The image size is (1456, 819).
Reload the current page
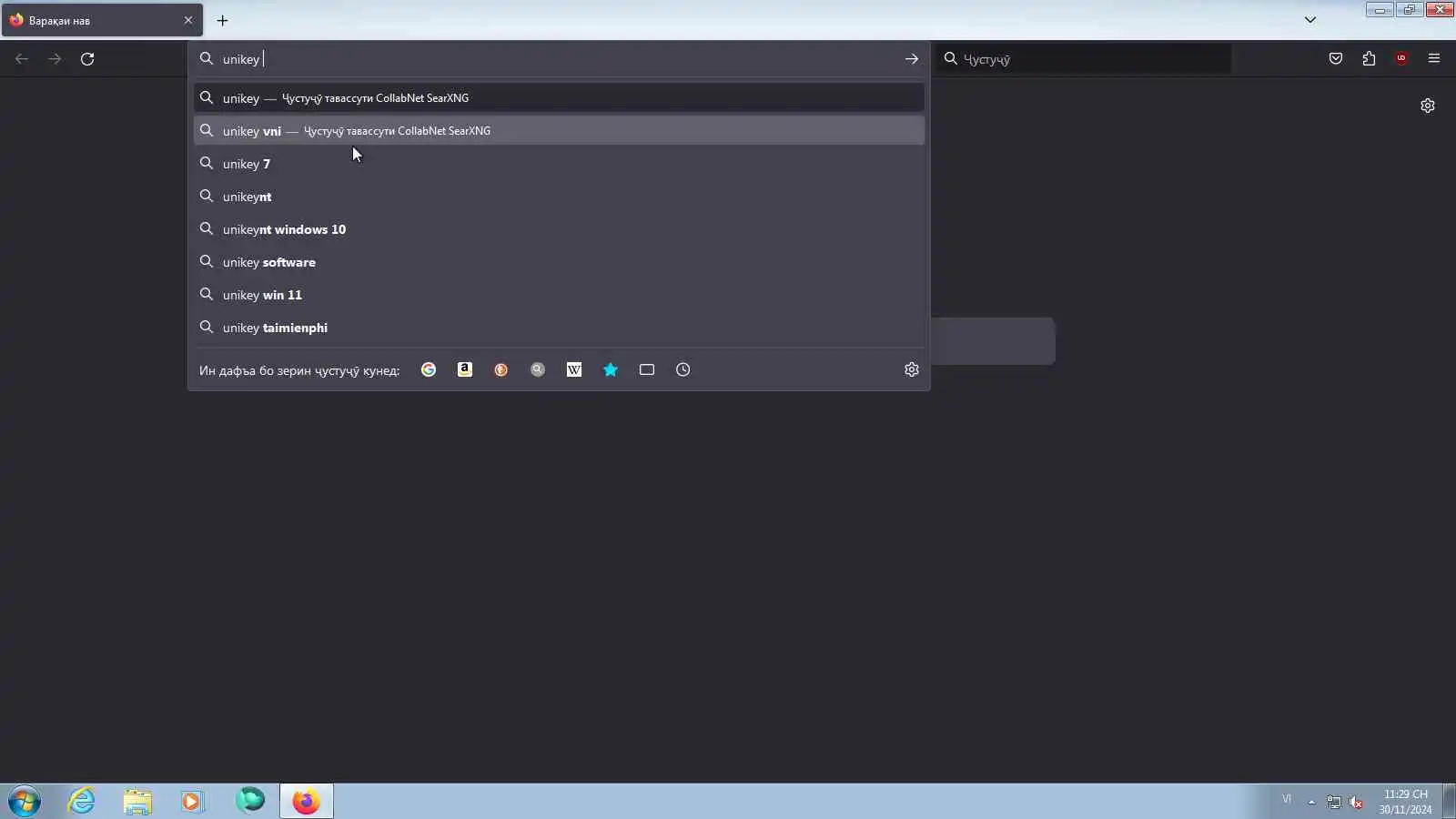pyautogui.click(x=87, y=59)
